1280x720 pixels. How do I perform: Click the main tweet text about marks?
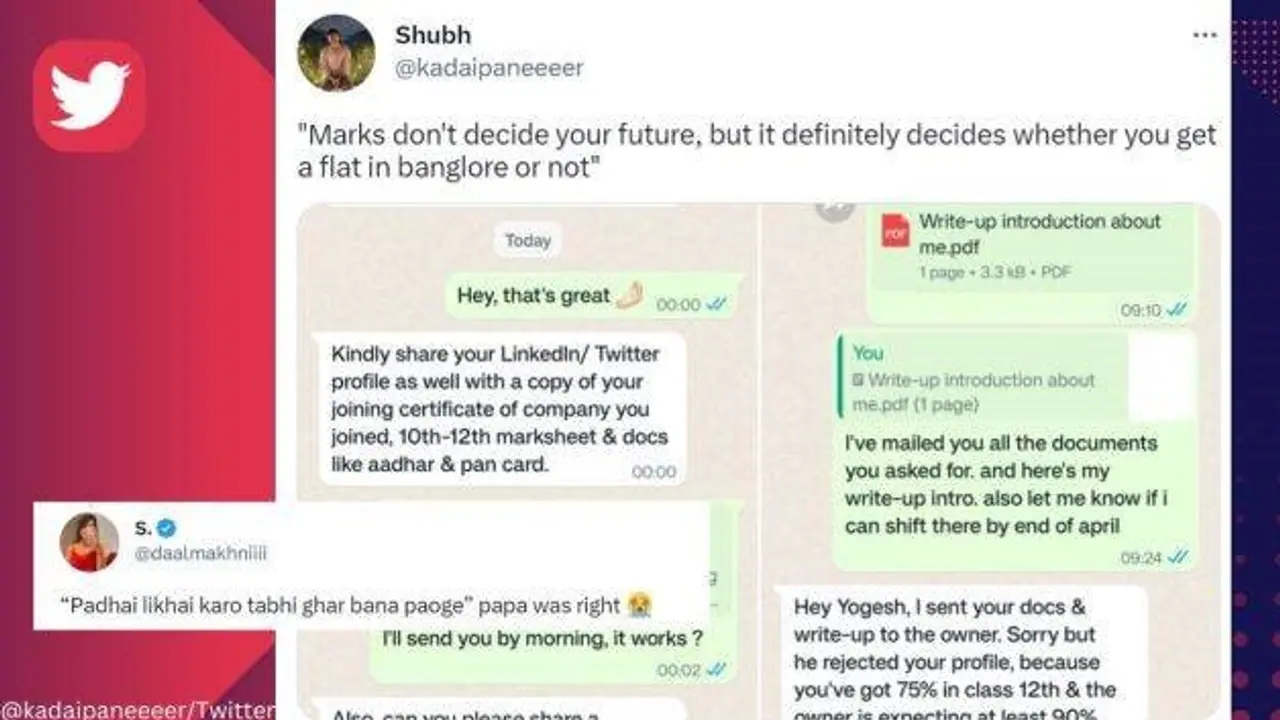pos(755,150)
